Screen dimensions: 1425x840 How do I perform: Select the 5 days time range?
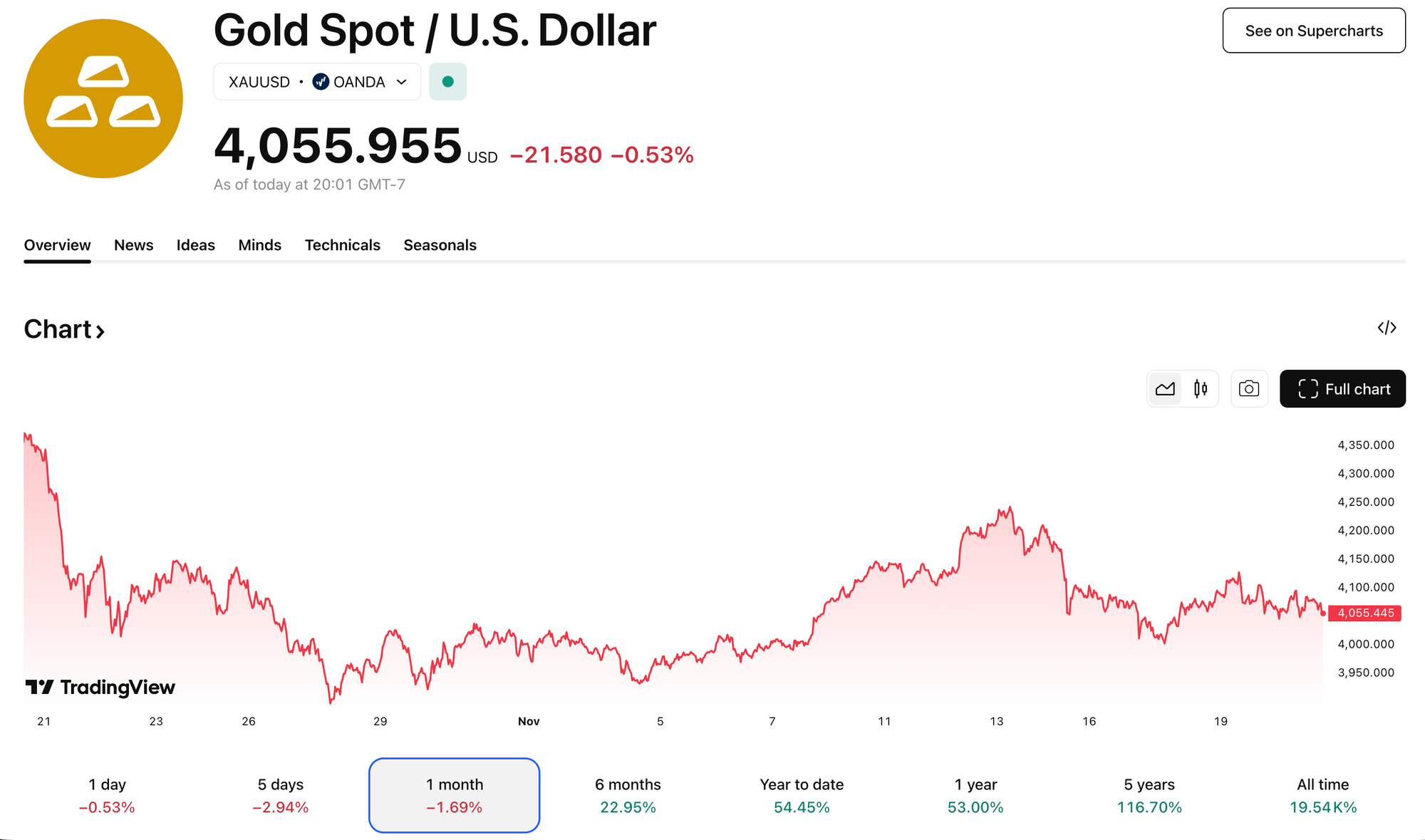(x=281, y=795)
